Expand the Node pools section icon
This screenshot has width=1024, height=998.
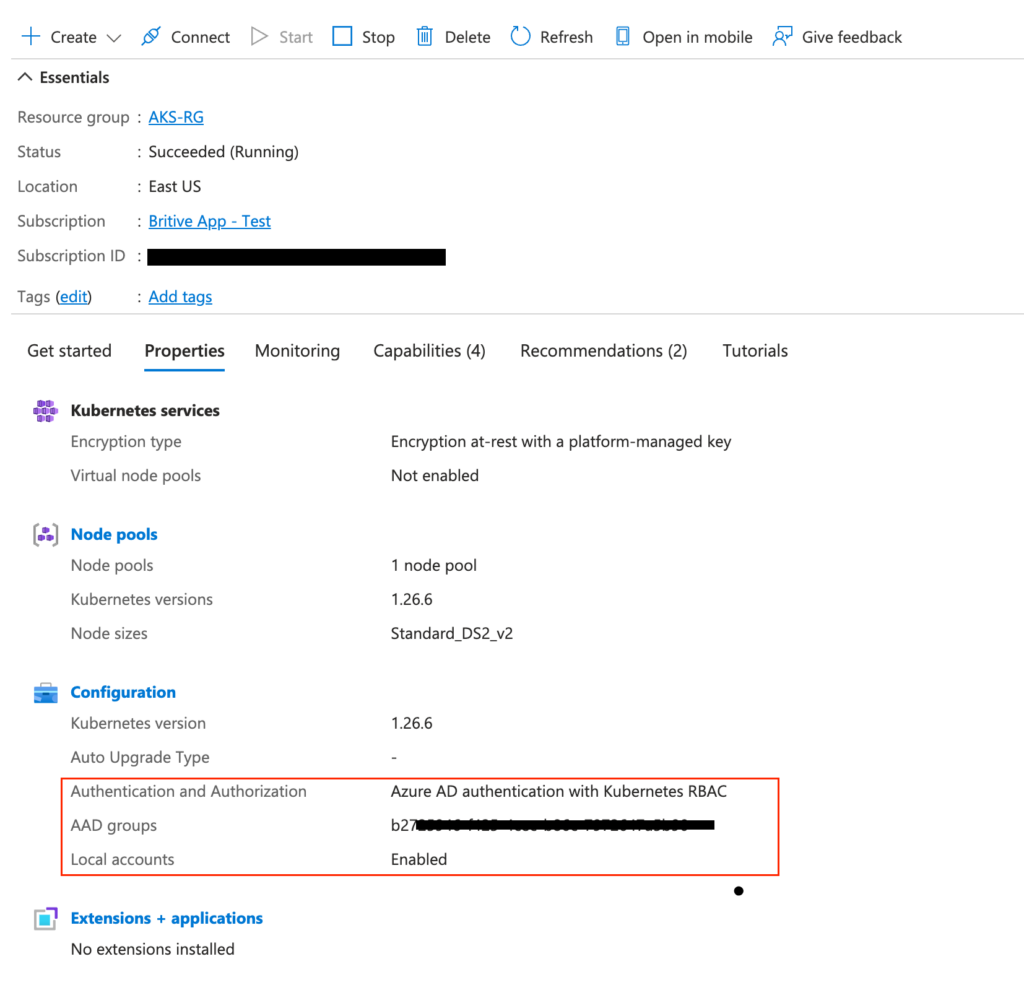point(45,534)
